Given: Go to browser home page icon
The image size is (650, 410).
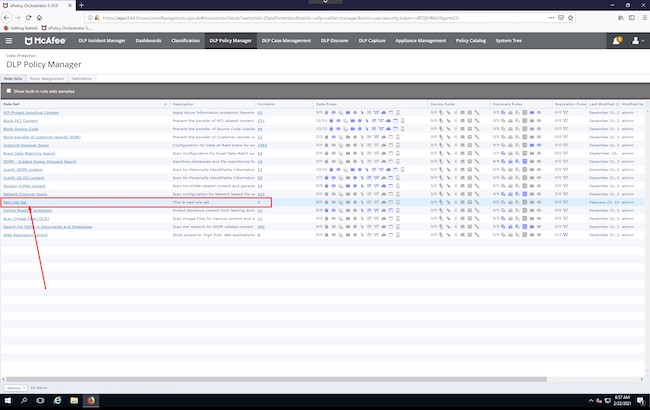Looking at the screenshot, I should (39, 17).
